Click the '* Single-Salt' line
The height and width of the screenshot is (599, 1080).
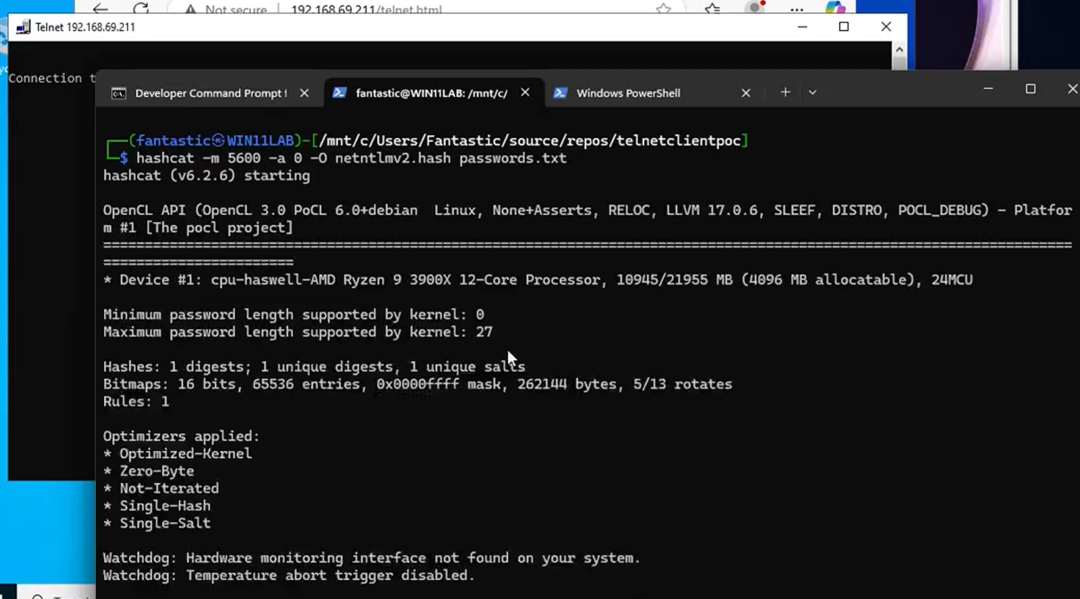(157, 523)
